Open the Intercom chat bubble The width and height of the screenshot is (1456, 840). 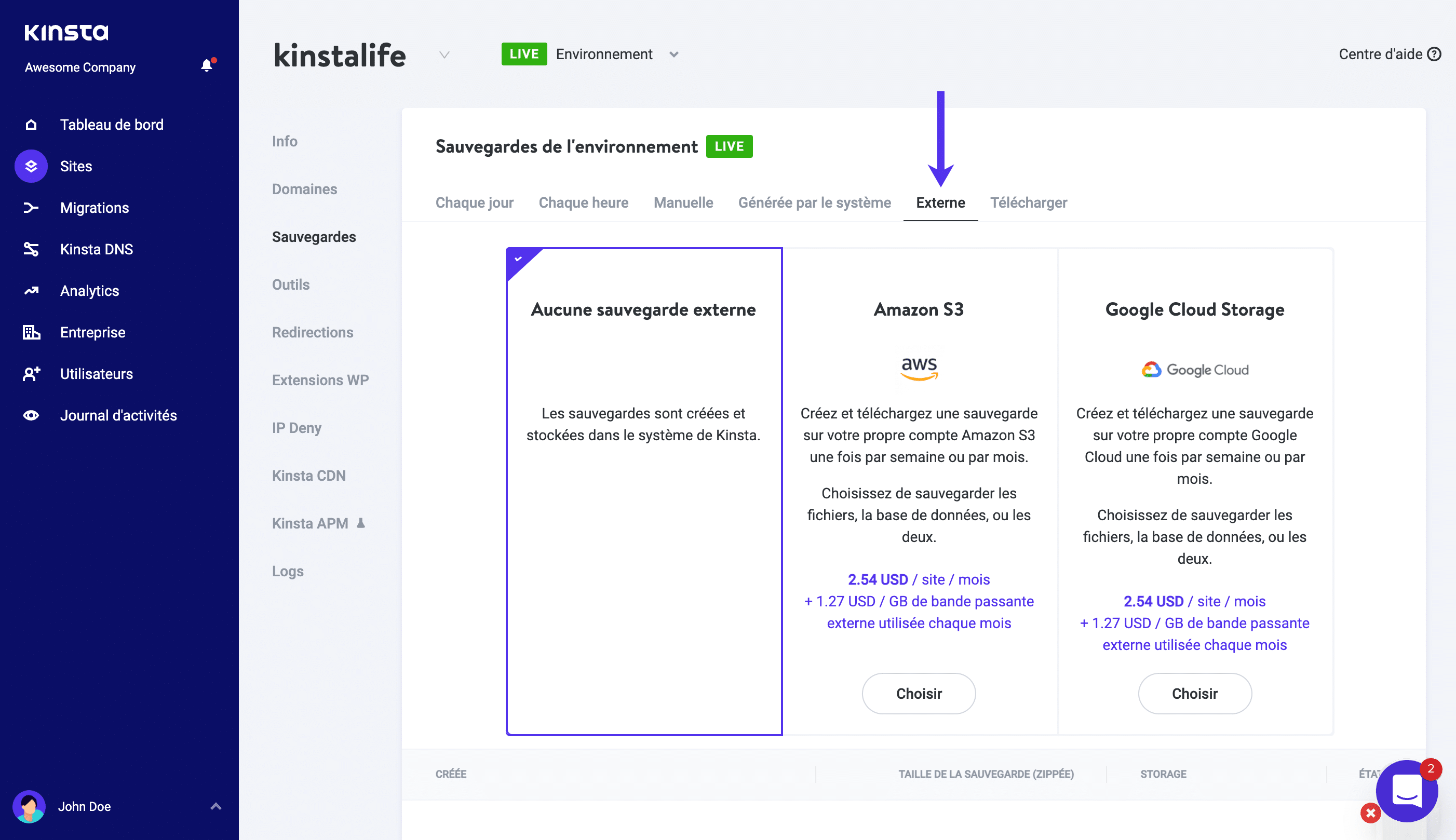(x=1408, y=790)
